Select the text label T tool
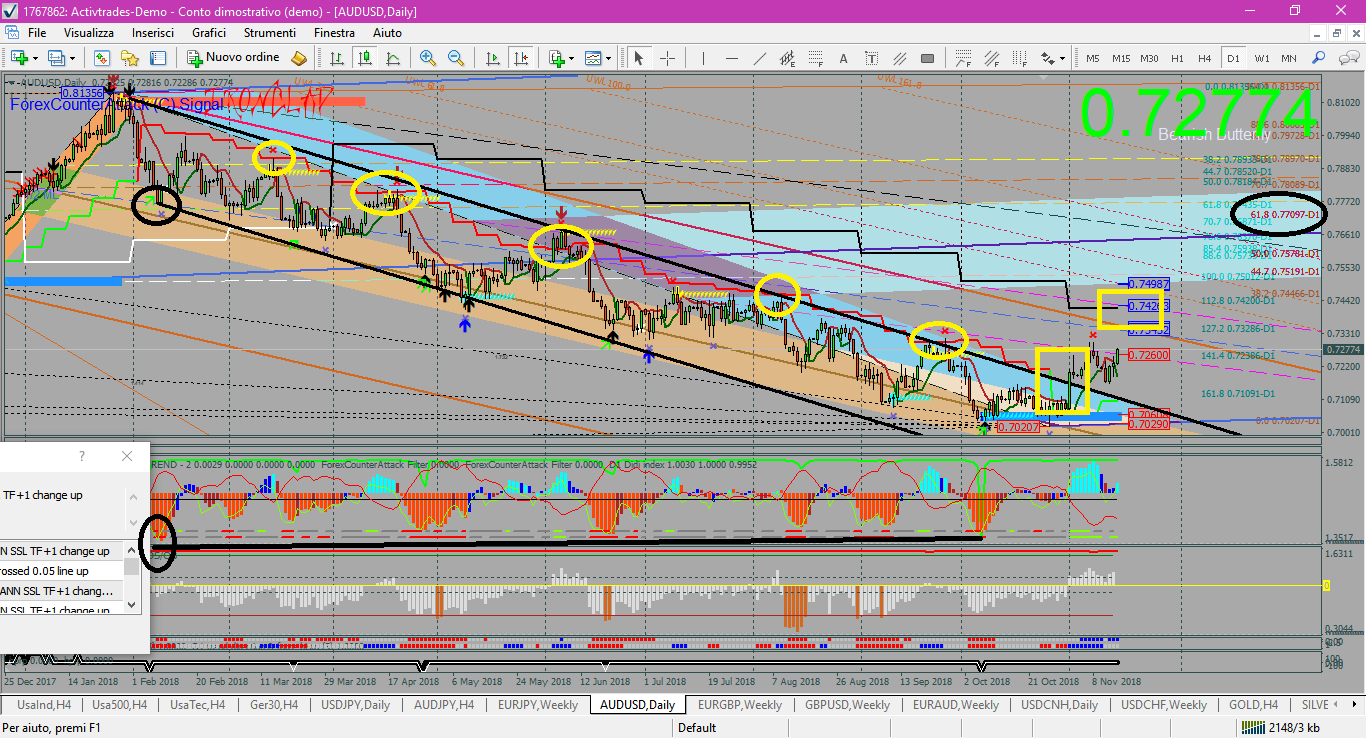The image size is (1366, 738). 872,58
